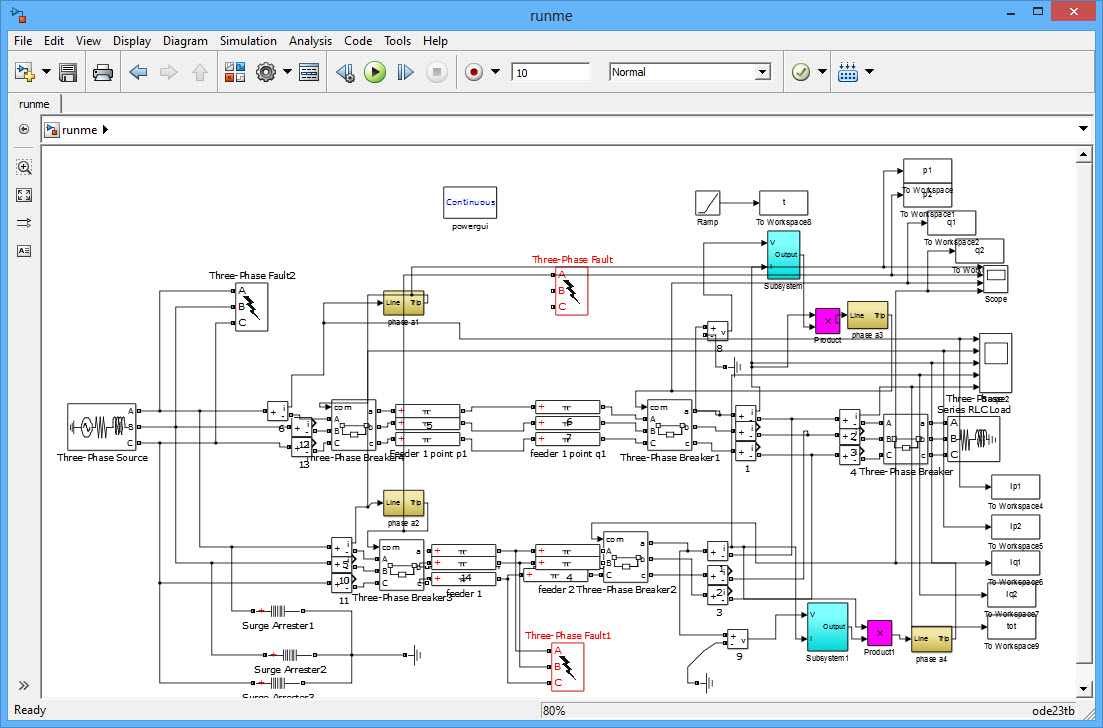The width and height of the screenshot is (1103, 728).
Task: Select the powergui Continuous block
Action: pyautogui.click(x=470, y=203)
